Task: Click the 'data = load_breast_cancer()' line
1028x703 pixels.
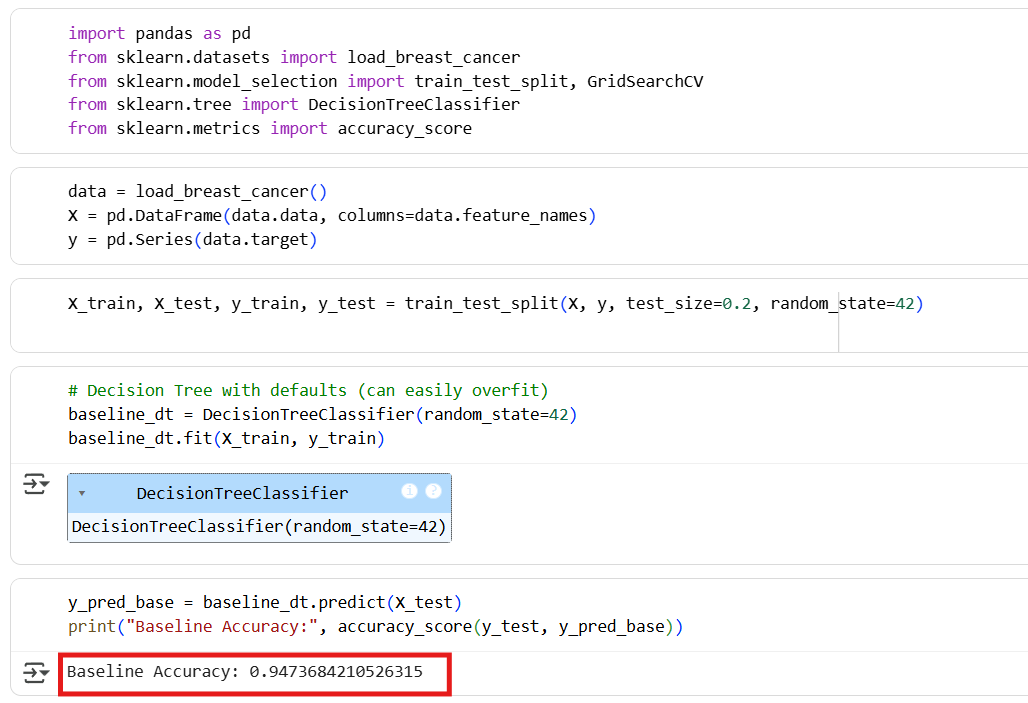Action: click(197, 192)
